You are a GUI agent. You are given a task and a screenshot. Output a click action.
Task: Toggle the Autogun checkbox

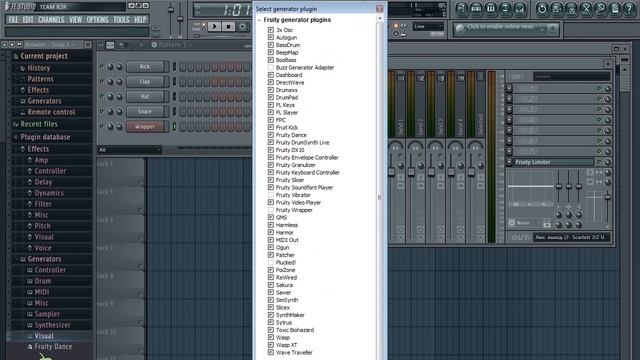tap(271, 37)
